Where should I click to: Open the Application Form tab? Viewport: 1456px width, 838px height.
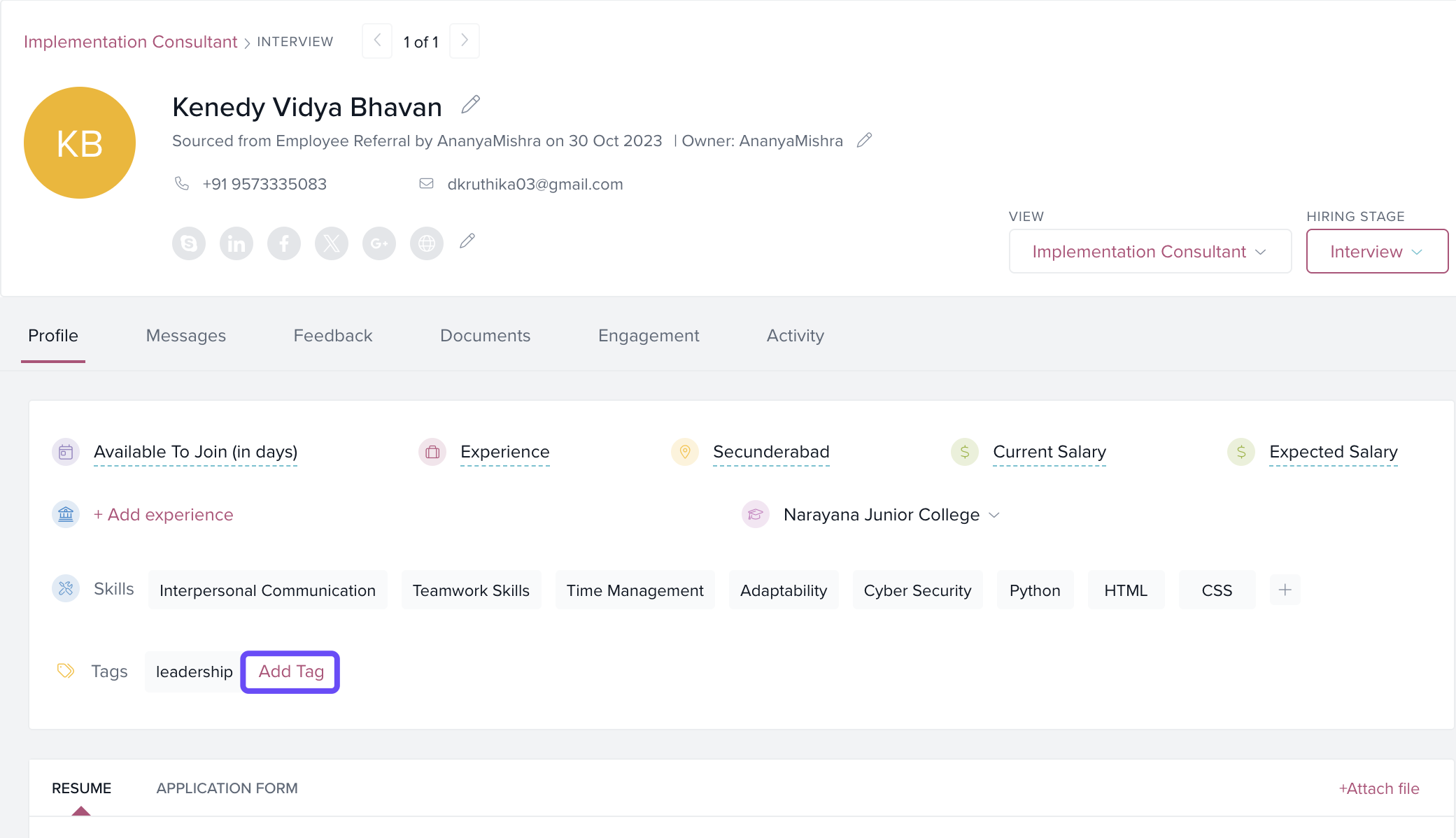point(227,788)
